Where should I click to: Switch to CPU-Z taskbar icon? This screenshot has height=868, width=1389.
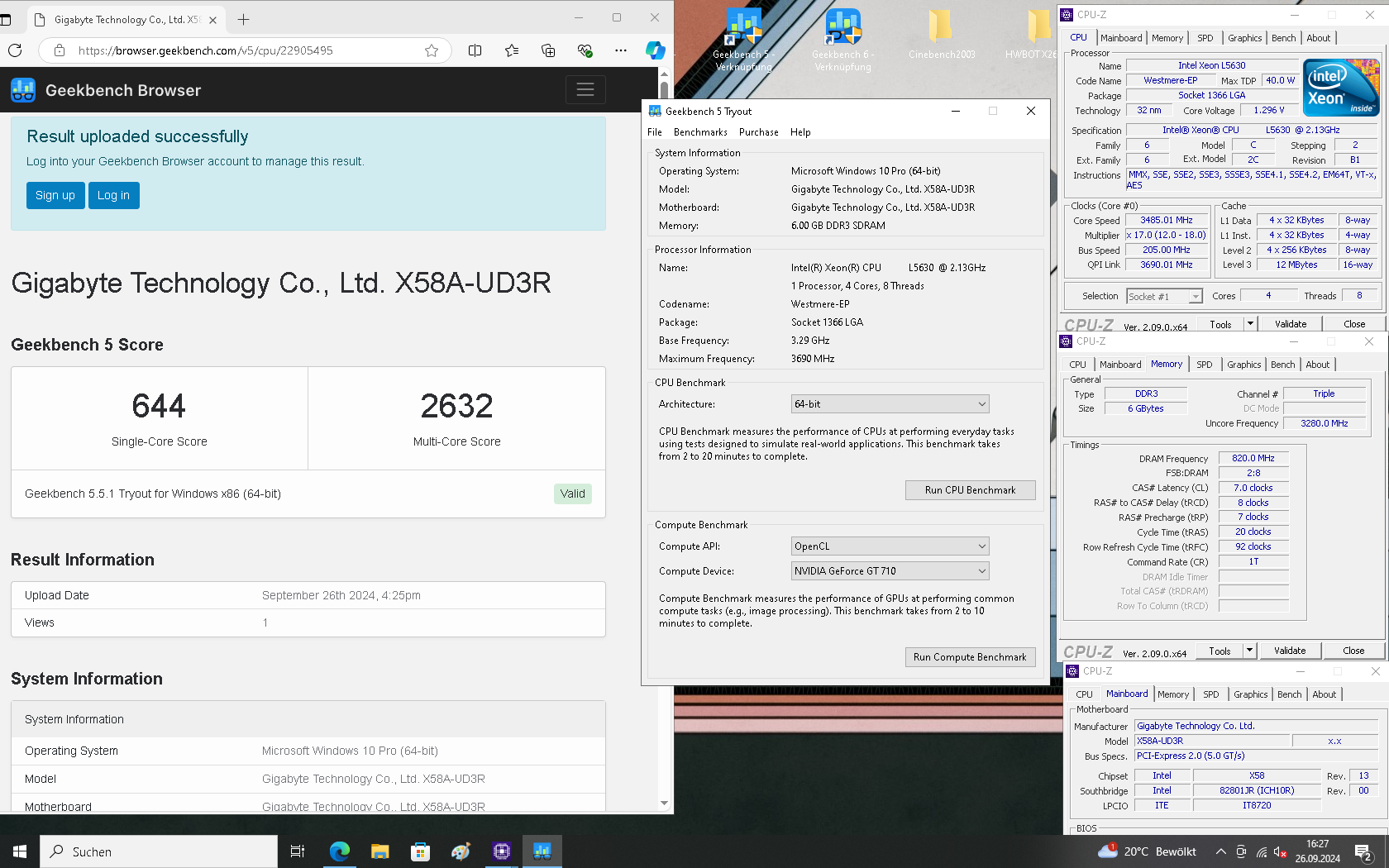[x=501, y=851]
